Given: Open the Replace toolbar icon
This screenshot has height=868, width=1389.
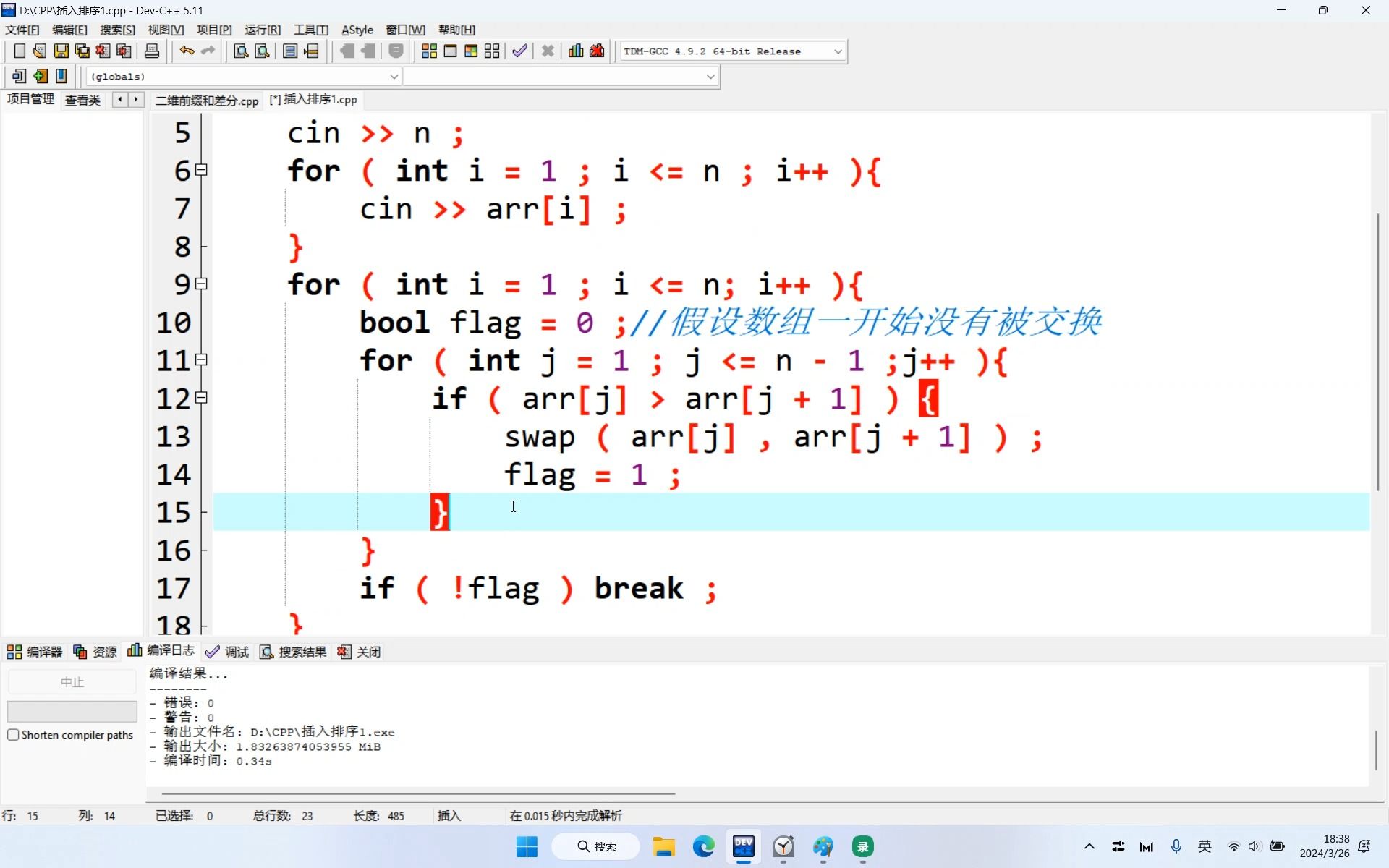Looking at the screenshot, I should point(263,51).
